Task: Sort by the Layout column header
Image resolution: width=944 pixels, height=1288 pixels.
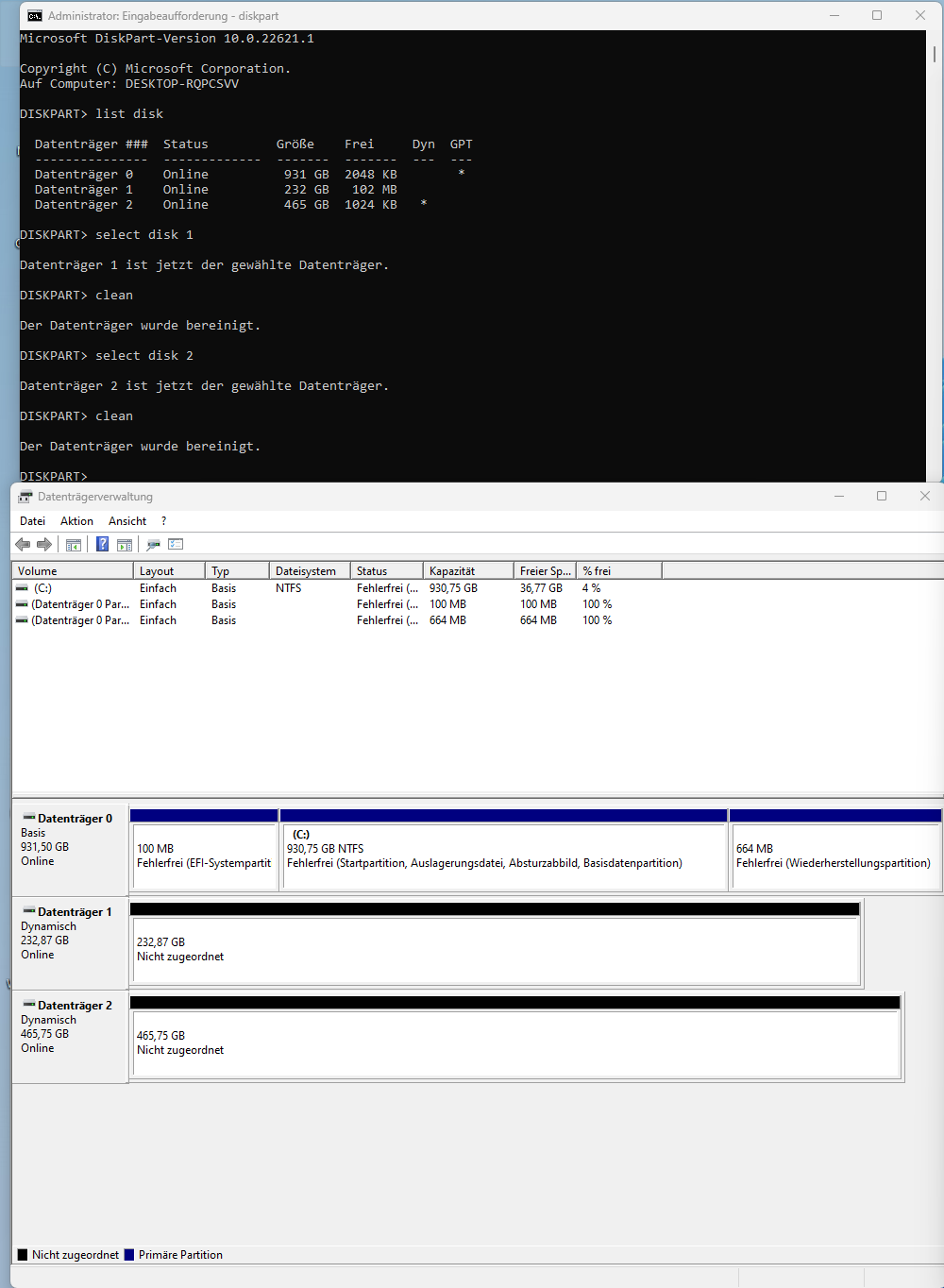Action: pyautogui.click(x=169, y=571)
